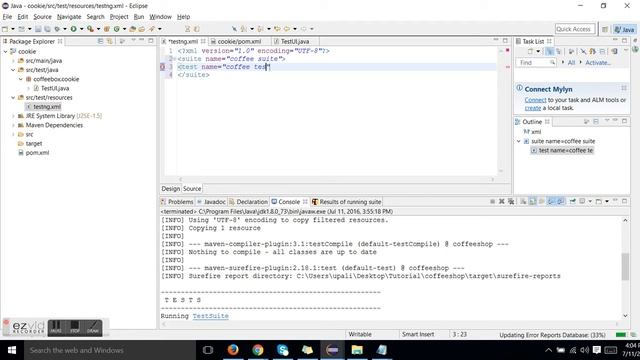
Task: Click the Save All icon in toolbar
Action: tap(47, 29)
